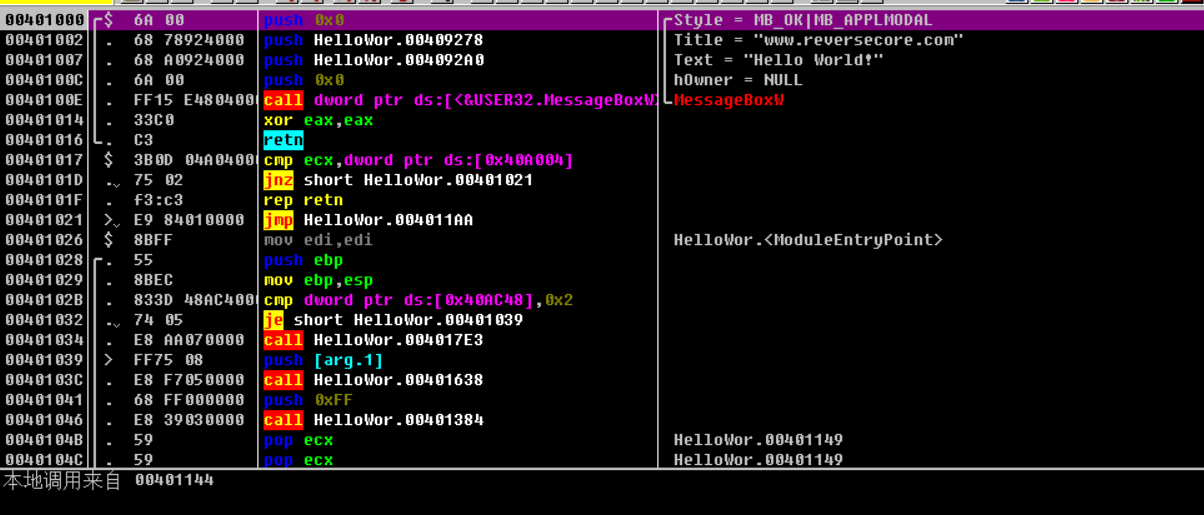Select the mov ebp,esp instruction
The width and height of the screenshot is (1204, 515).
(318, 280)
